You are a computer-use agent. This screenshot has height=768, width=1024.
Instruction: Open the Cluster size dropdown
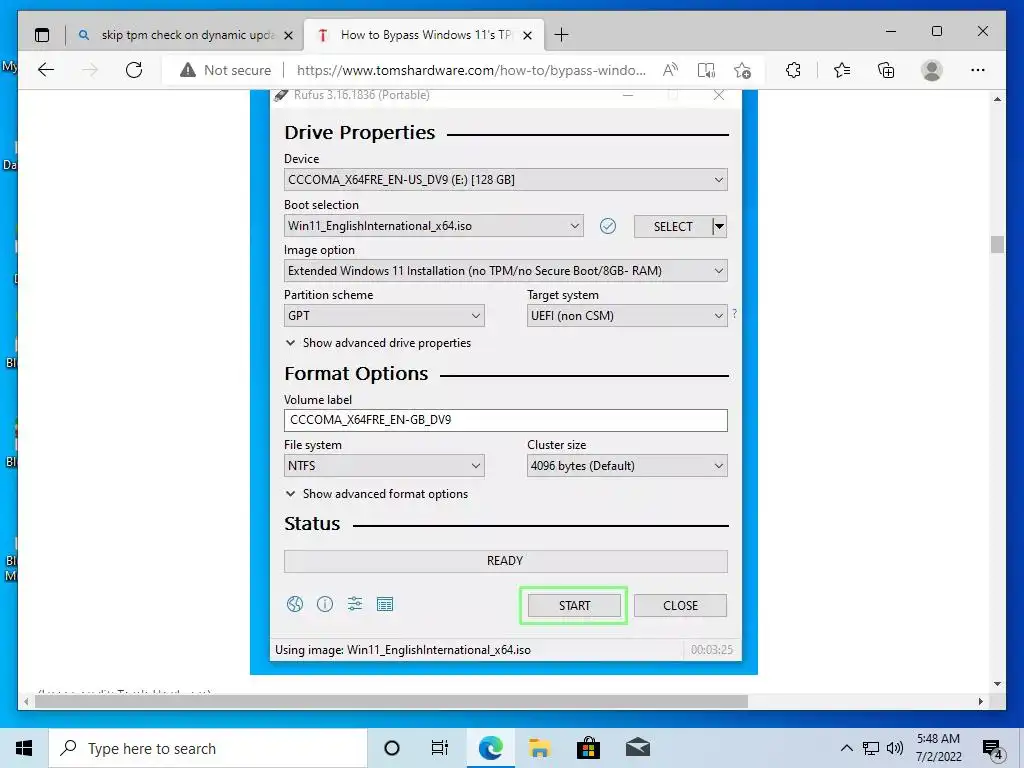click(x=627, y=466)
